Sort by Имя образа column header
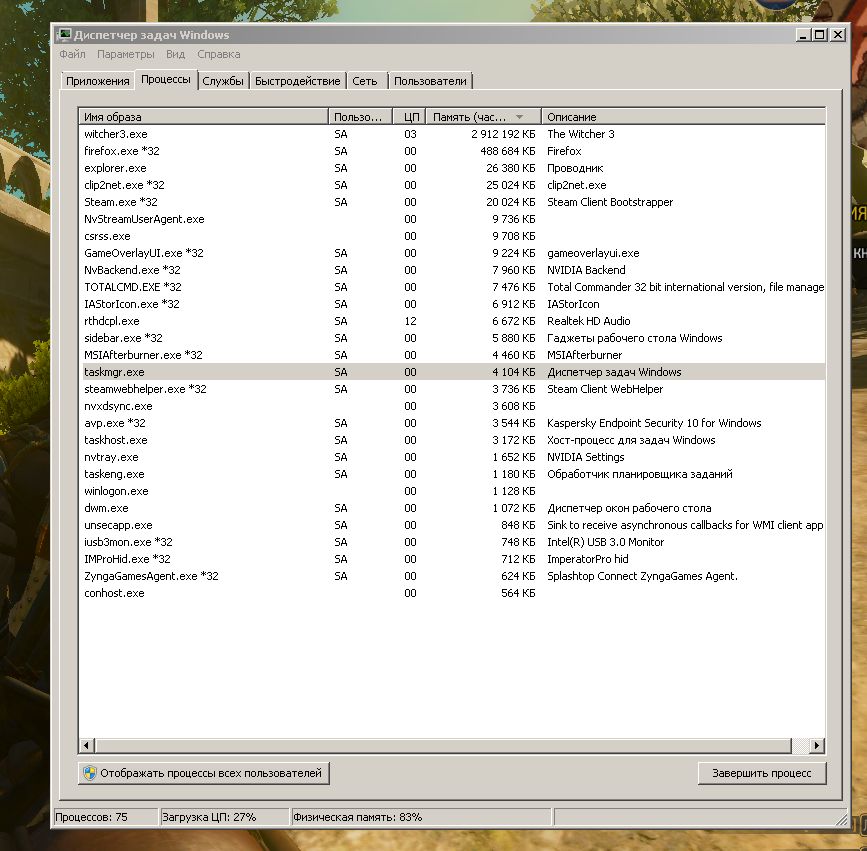 (x=203, y=117)
